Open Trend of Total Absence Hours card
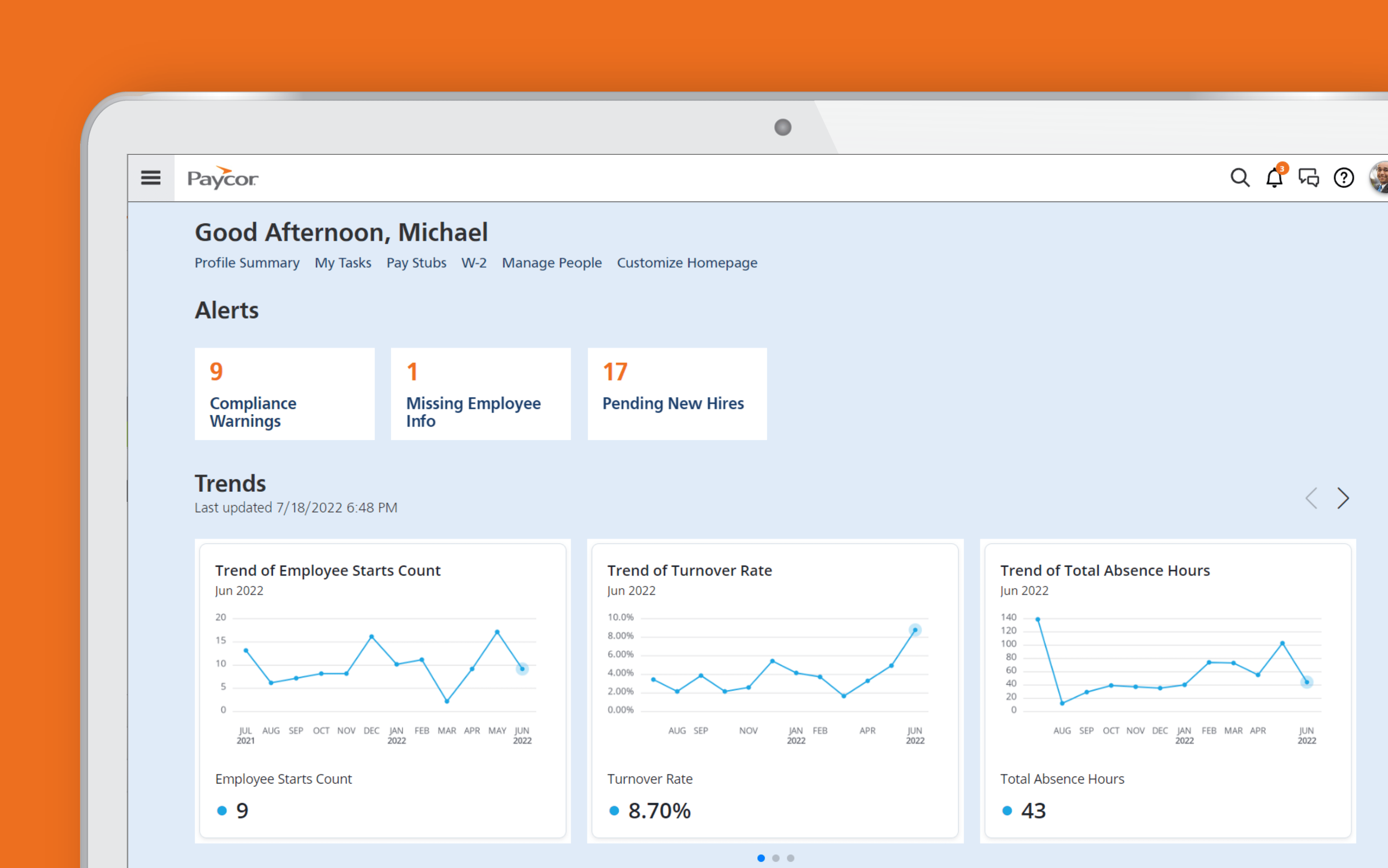Image resolution: width=1388 pixels, height=868 pixels. (x=1168, y=691)
